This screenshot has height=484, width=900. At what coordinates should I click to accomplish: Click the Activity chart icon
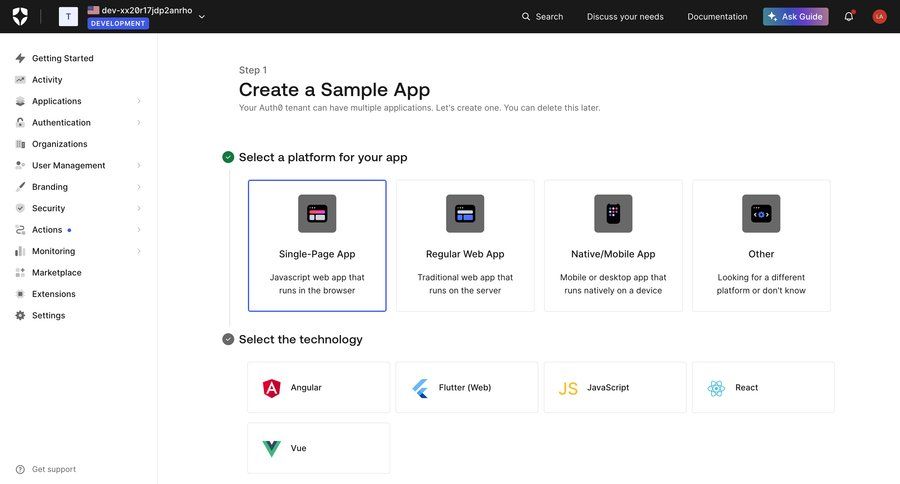click(20, 80)
